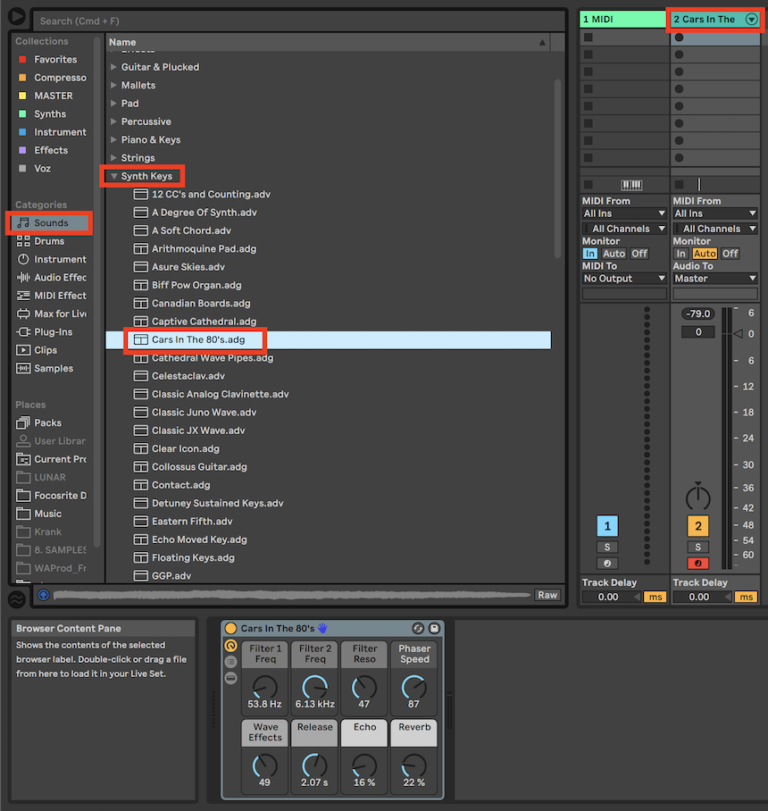Expand the Piano & Keys folder
This screenshot has width=768, height=811.
click(113, 140)
